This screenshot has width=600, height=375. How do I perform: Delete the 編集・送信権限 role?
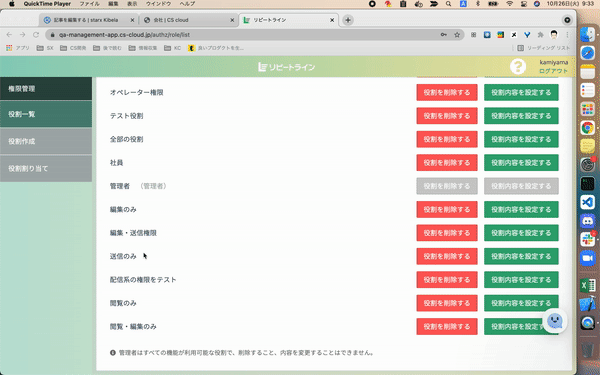(447, 233)
